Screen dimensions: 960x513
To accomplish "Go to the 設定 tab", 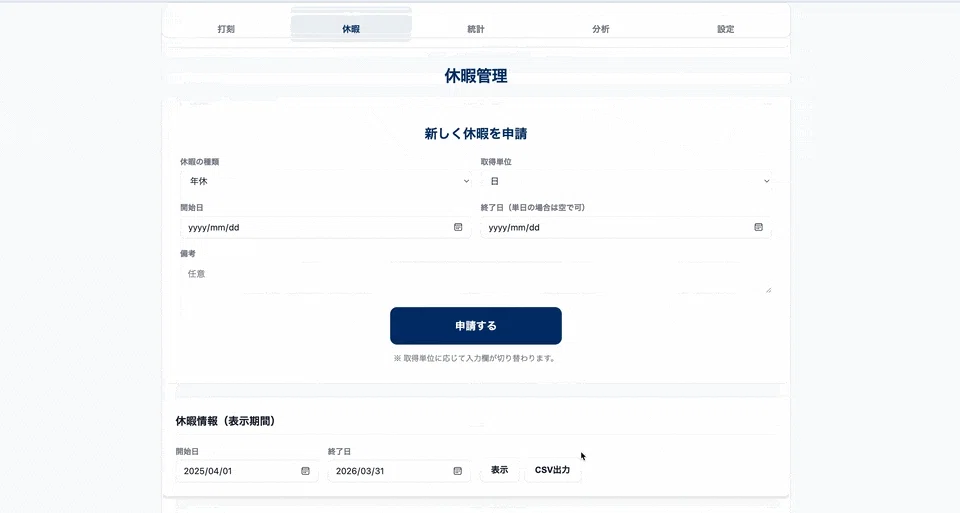I will tap(726, 29).
